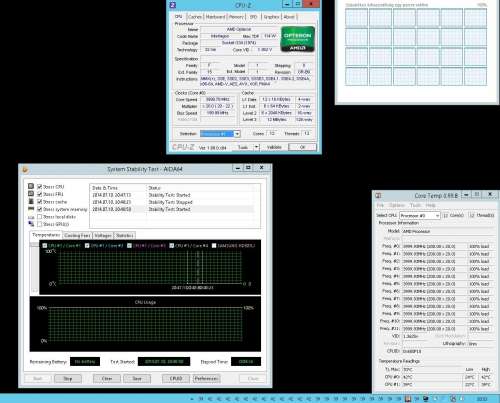This screenshot has width=500, height=403.
Task: Click the disk icon beside Stress local disks
Action: pyautogui.click(x=31, y=217)
